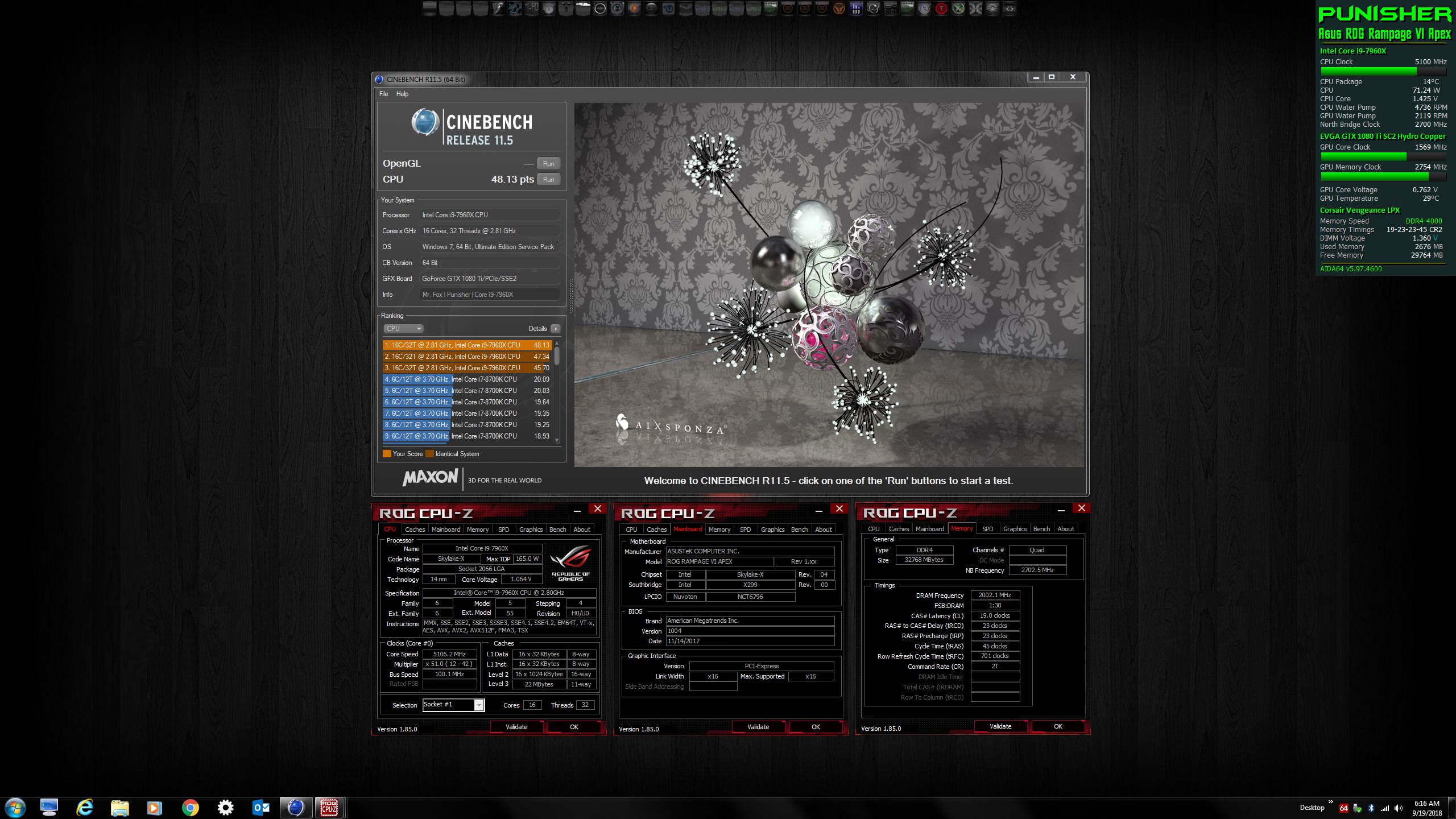Click the clock dial icon in top dock
Image resolution: width=1456 pixels, height=819 pixels.
(549, 9)
